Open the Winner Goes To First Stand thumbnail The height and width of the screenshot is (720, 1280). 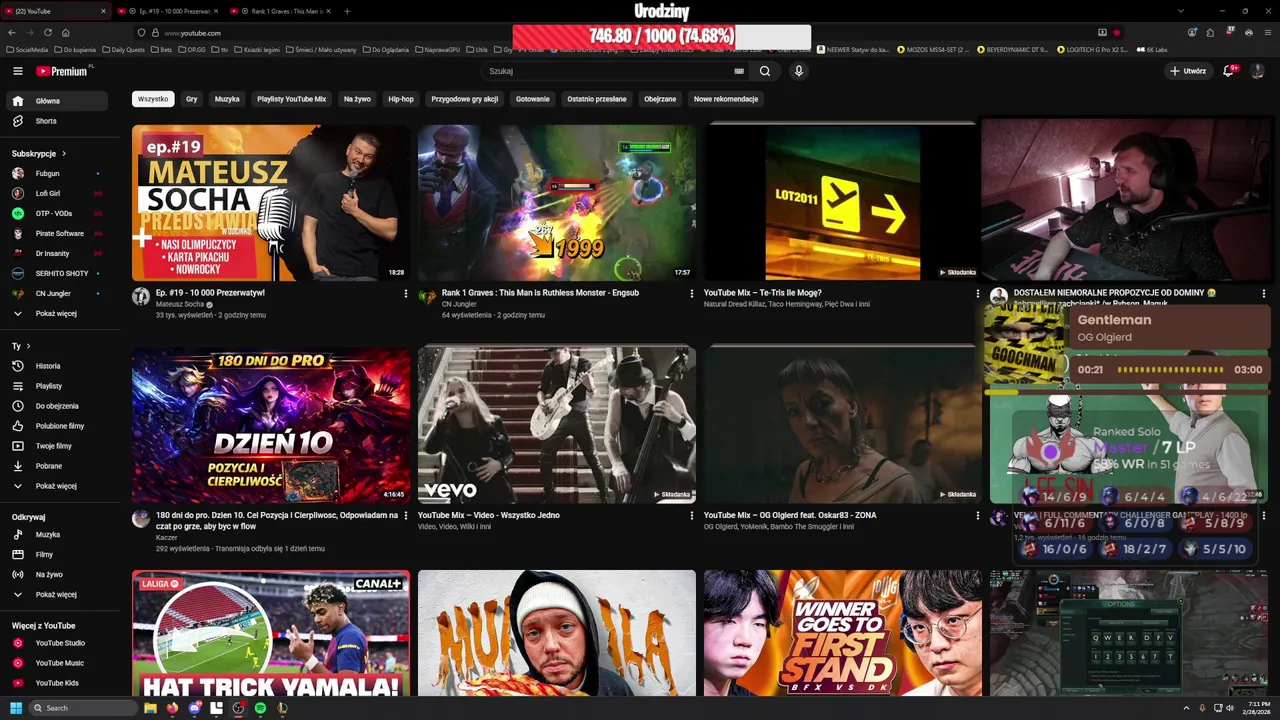coord(843,633)
